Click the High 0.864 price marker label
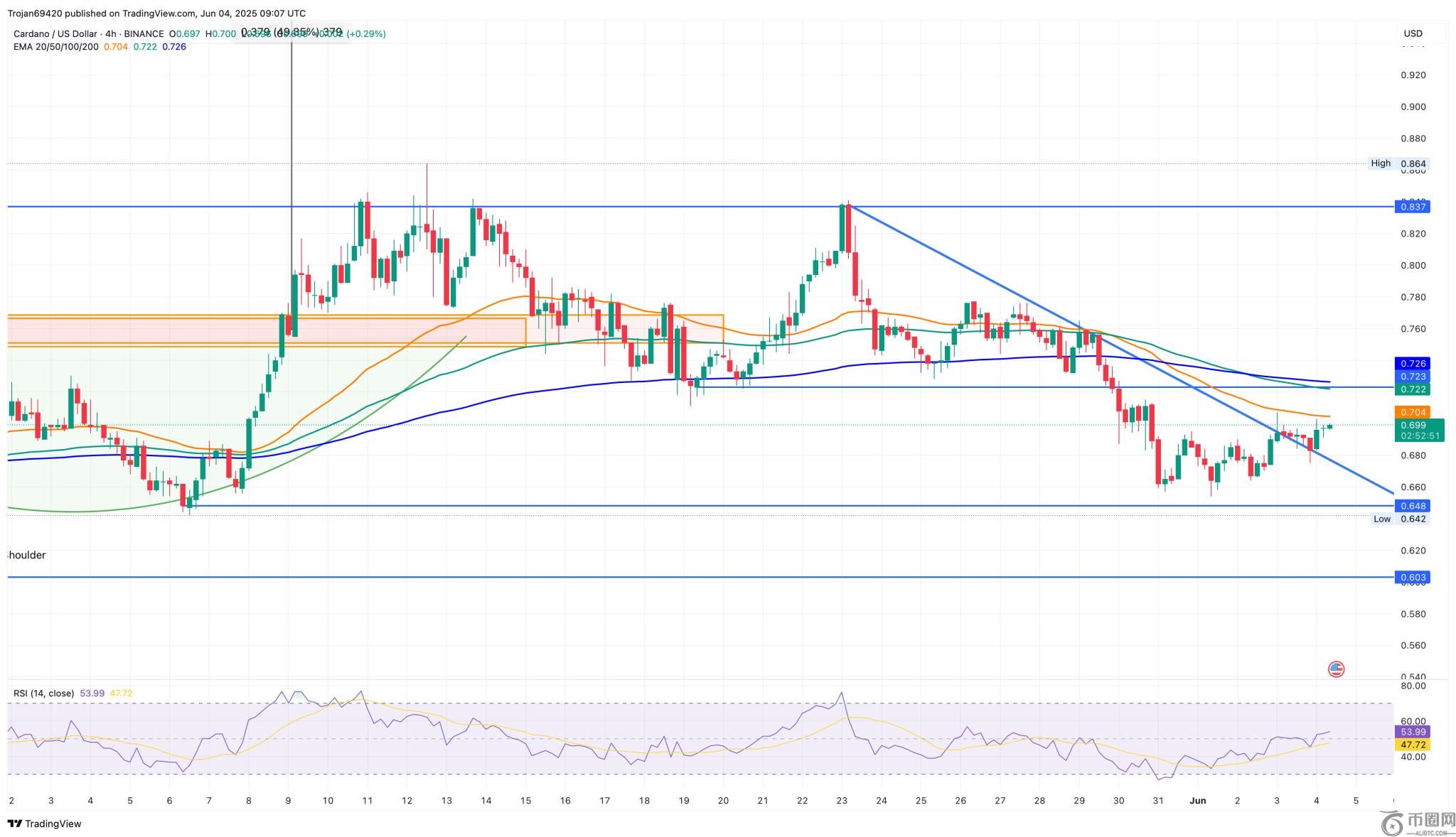Screen dimensions: 1456x837 1398,163
